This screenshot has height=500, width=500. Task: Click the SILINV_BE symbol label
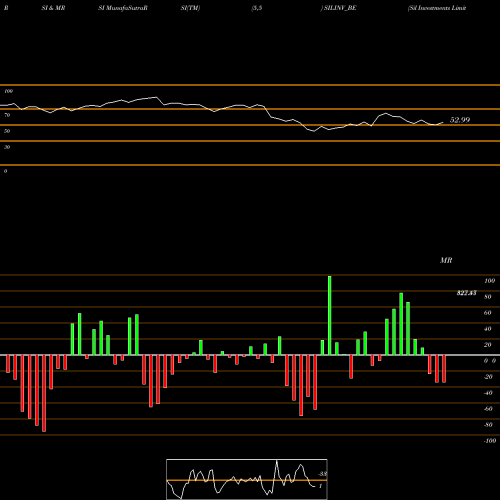[339, 8]
